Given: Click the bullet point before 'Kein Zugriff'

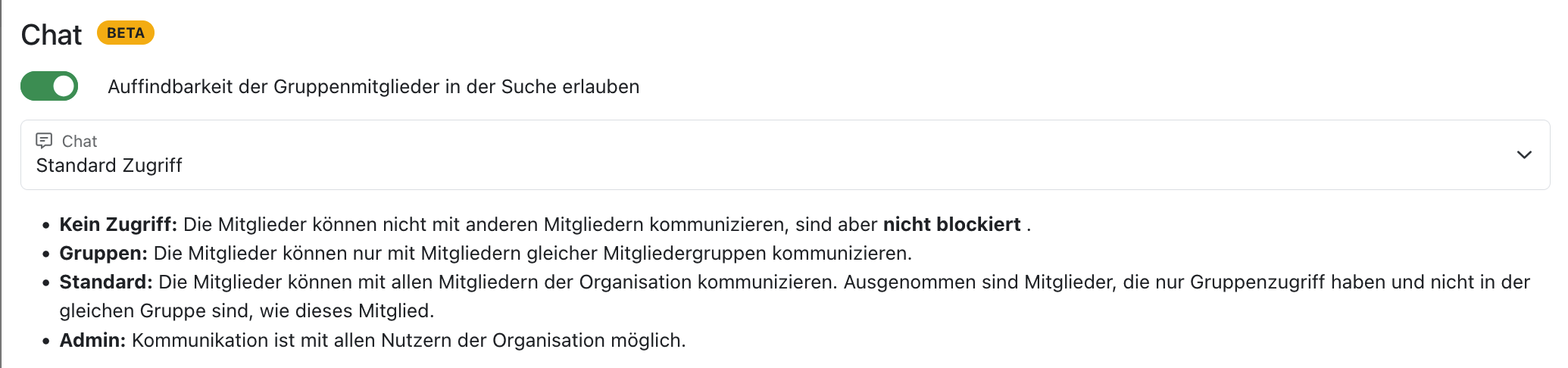Looking at the screenshot, I should pos(46,226).
